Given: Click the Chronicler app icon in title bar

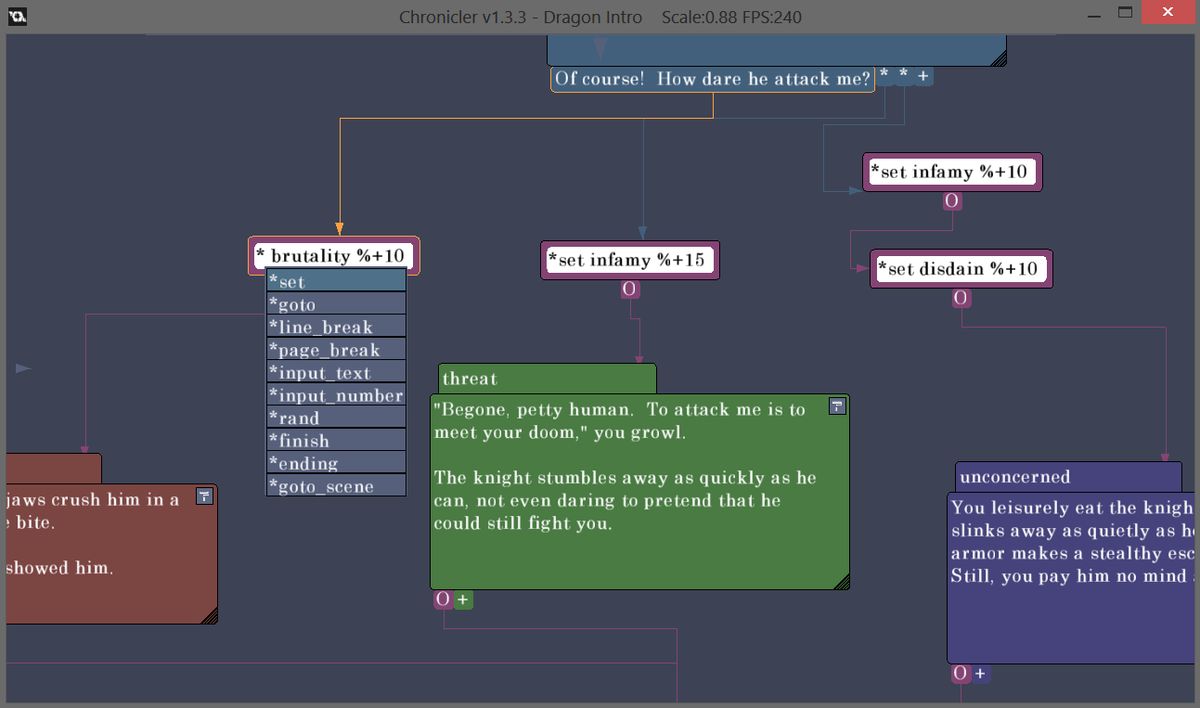Looking at the screenshot, I should click(17, 16).
